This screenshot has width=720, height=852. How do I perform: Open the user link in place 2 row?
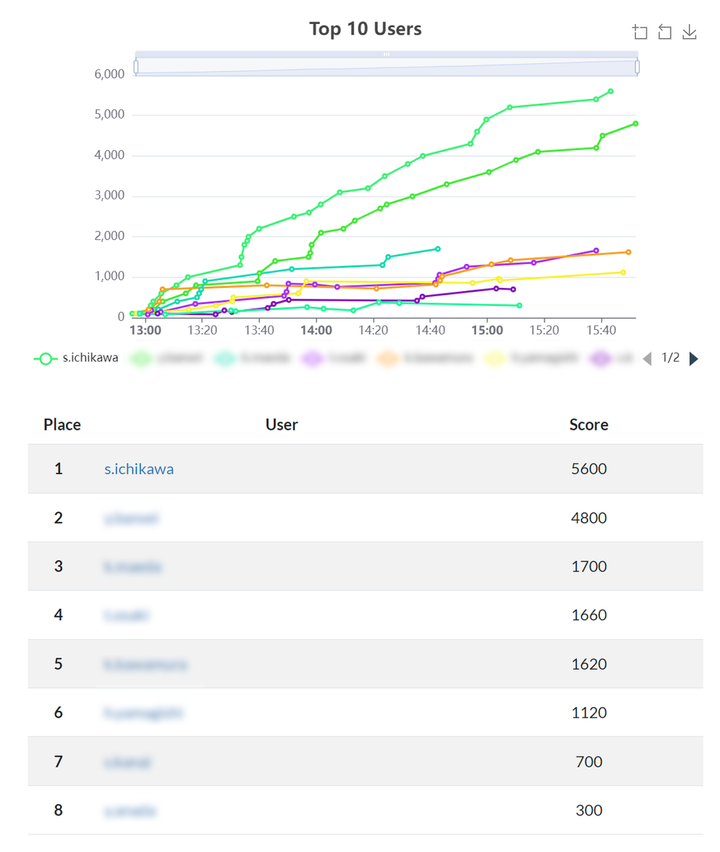[x=131, y=518]
